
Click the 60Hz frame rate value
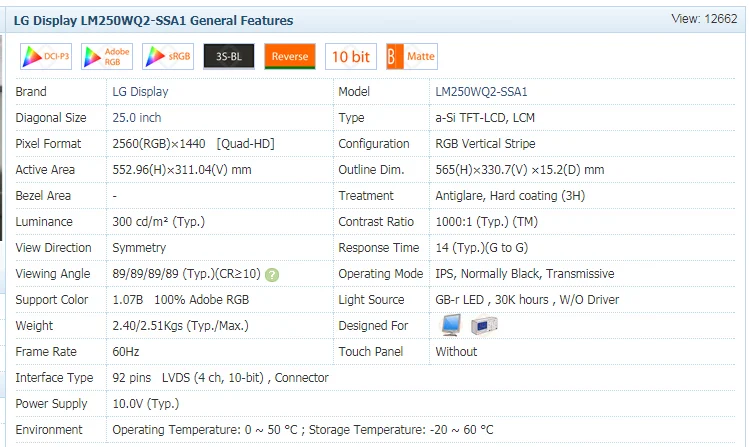pyautogui.click(x=126, y=352)
